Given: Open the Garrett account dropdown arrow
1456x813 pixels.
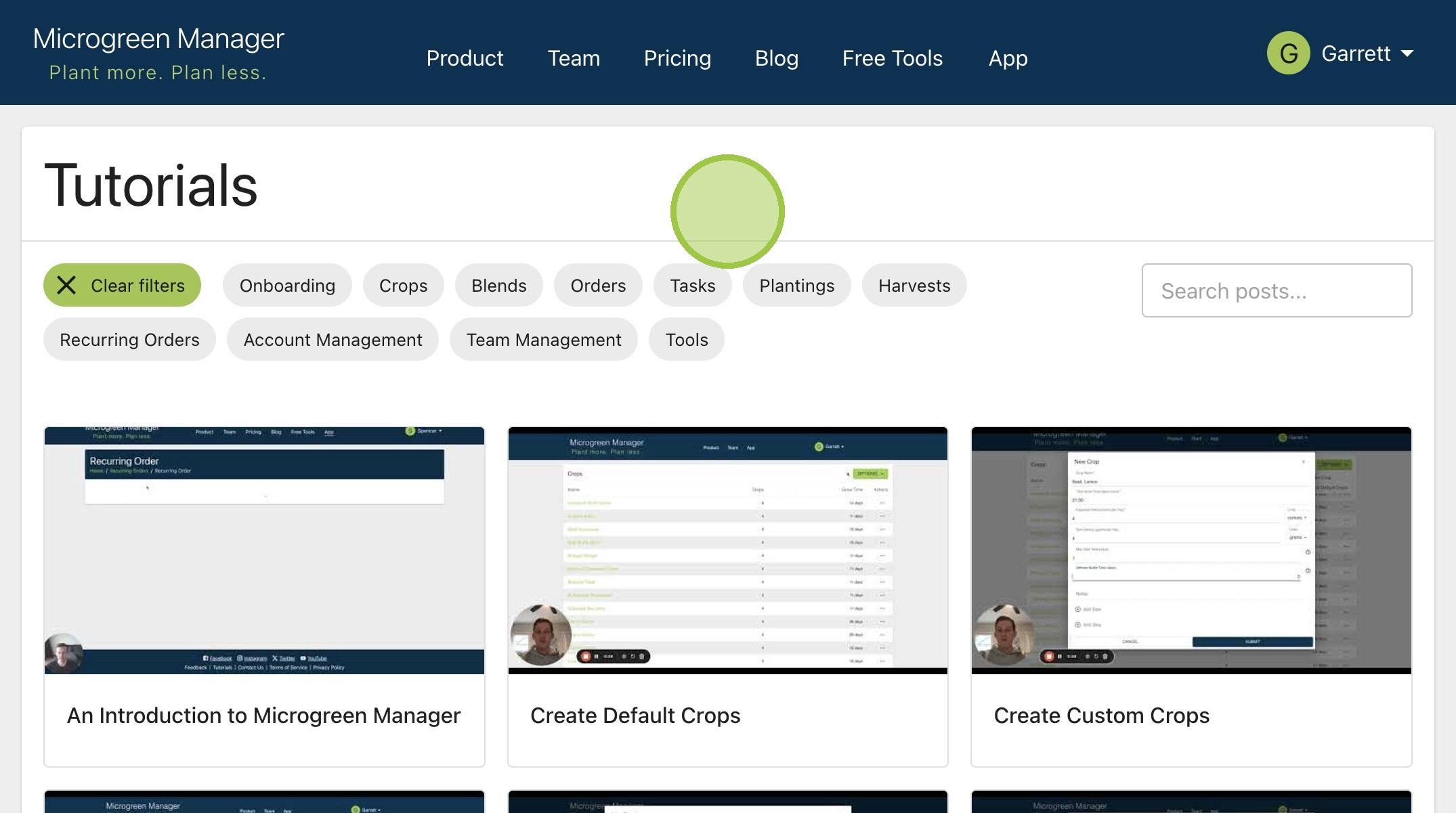Looking at the screenshot, I should pyautogui.click(x=1407, y=53).
